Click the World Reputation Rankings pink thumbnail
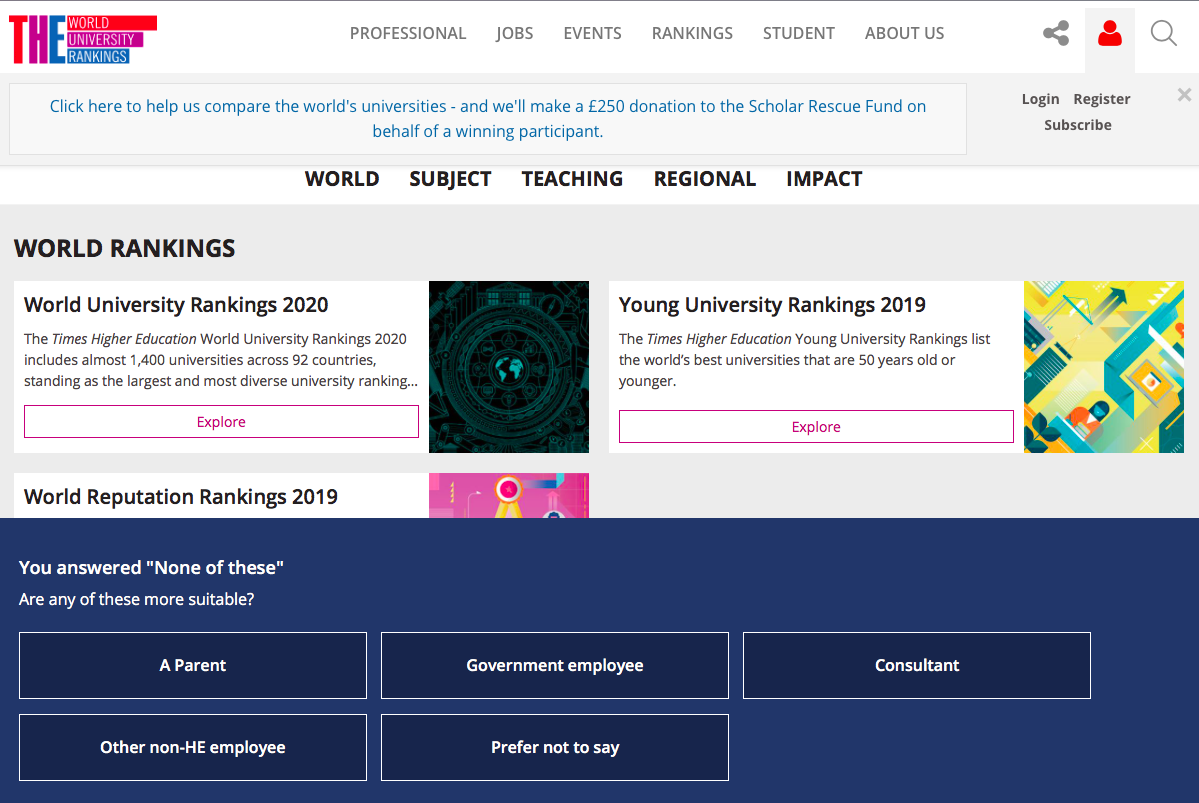This screenshot has width=1199, height=803. [509, 496]
